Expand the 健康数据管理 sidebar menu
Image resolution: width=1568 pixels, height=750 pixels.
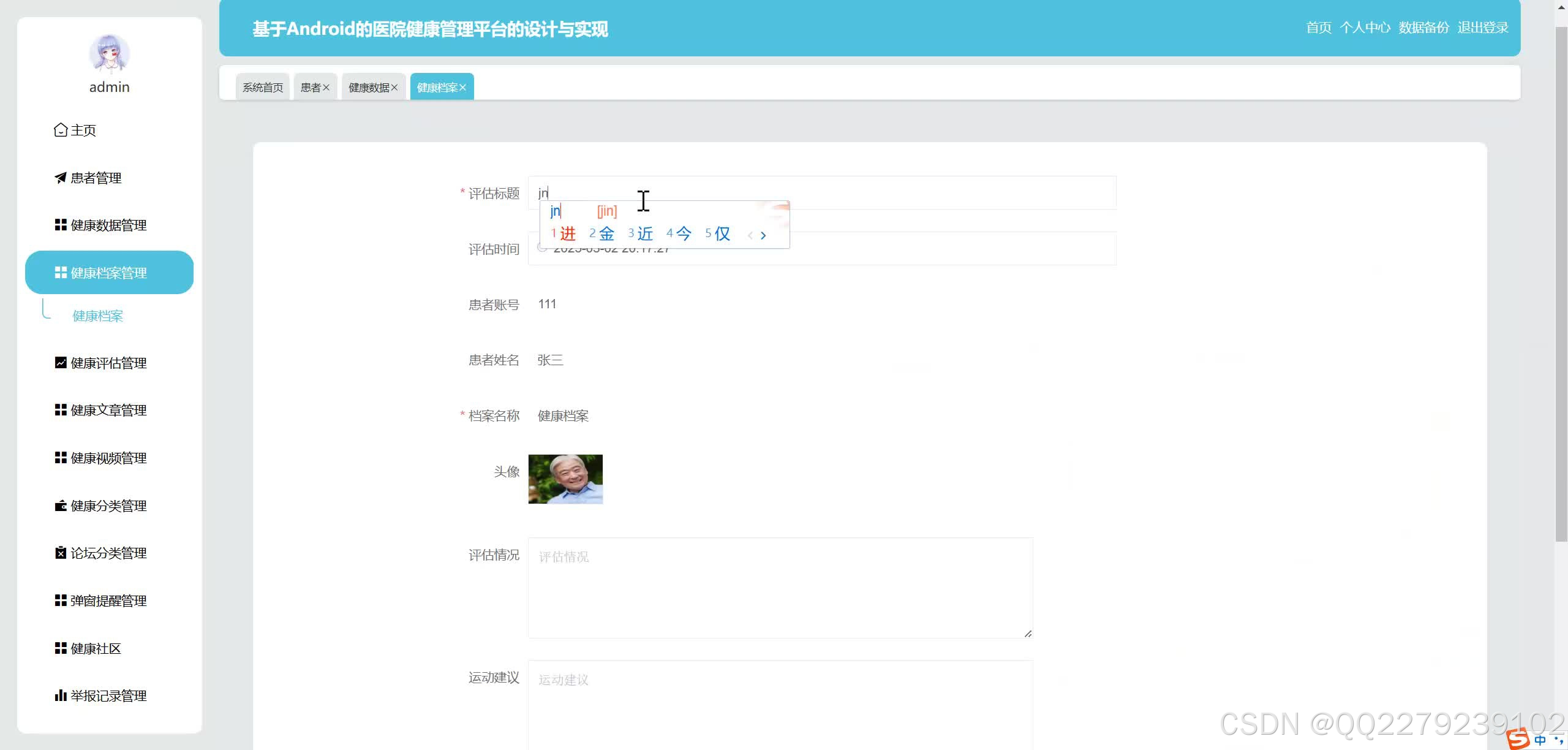pyautogui.click(x=108, y=225)
